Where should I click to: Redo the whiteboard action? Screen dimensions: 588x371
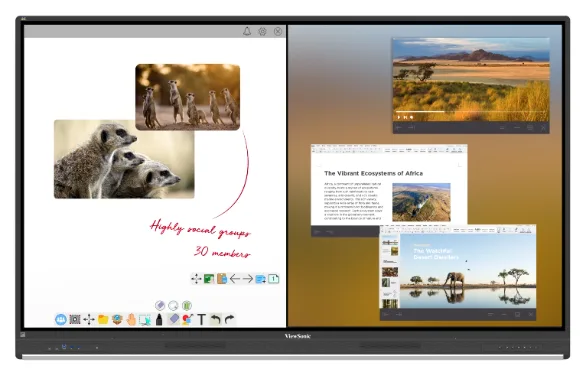click(230, 320)
